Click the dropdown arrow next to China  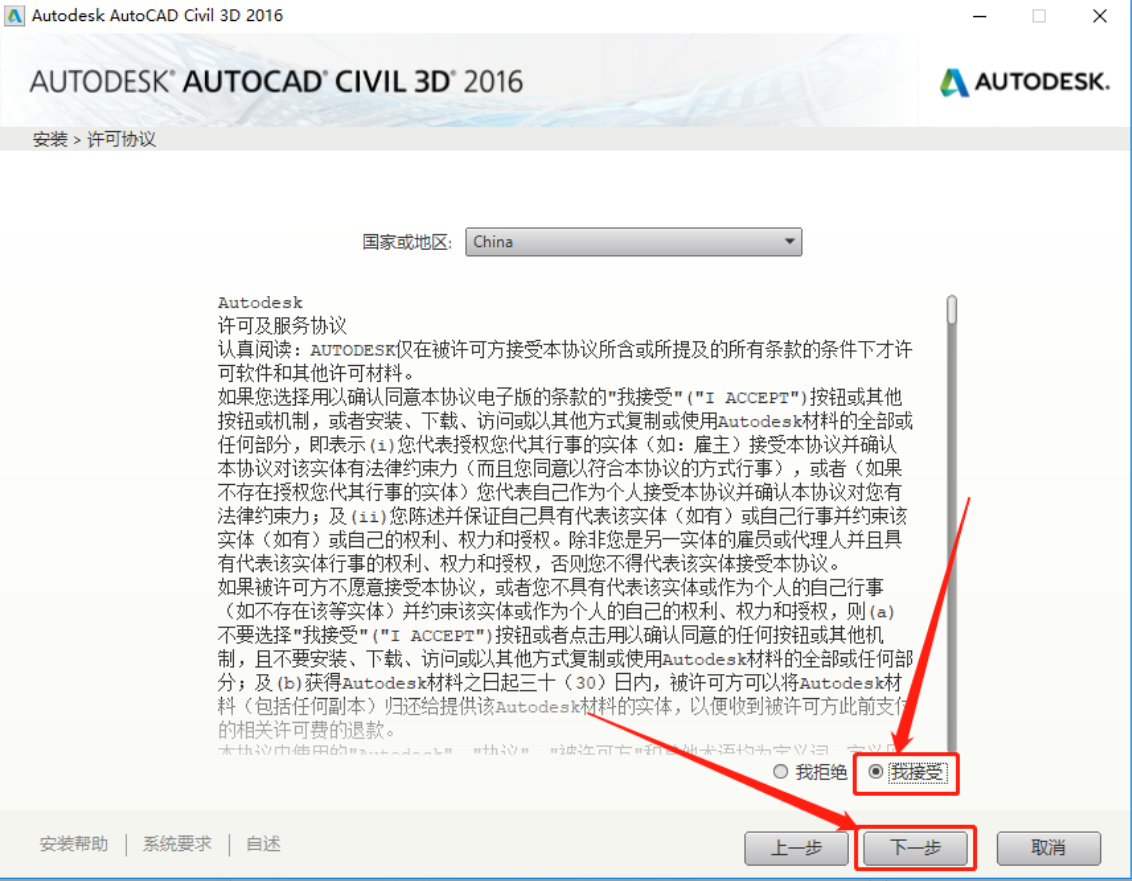789,241
